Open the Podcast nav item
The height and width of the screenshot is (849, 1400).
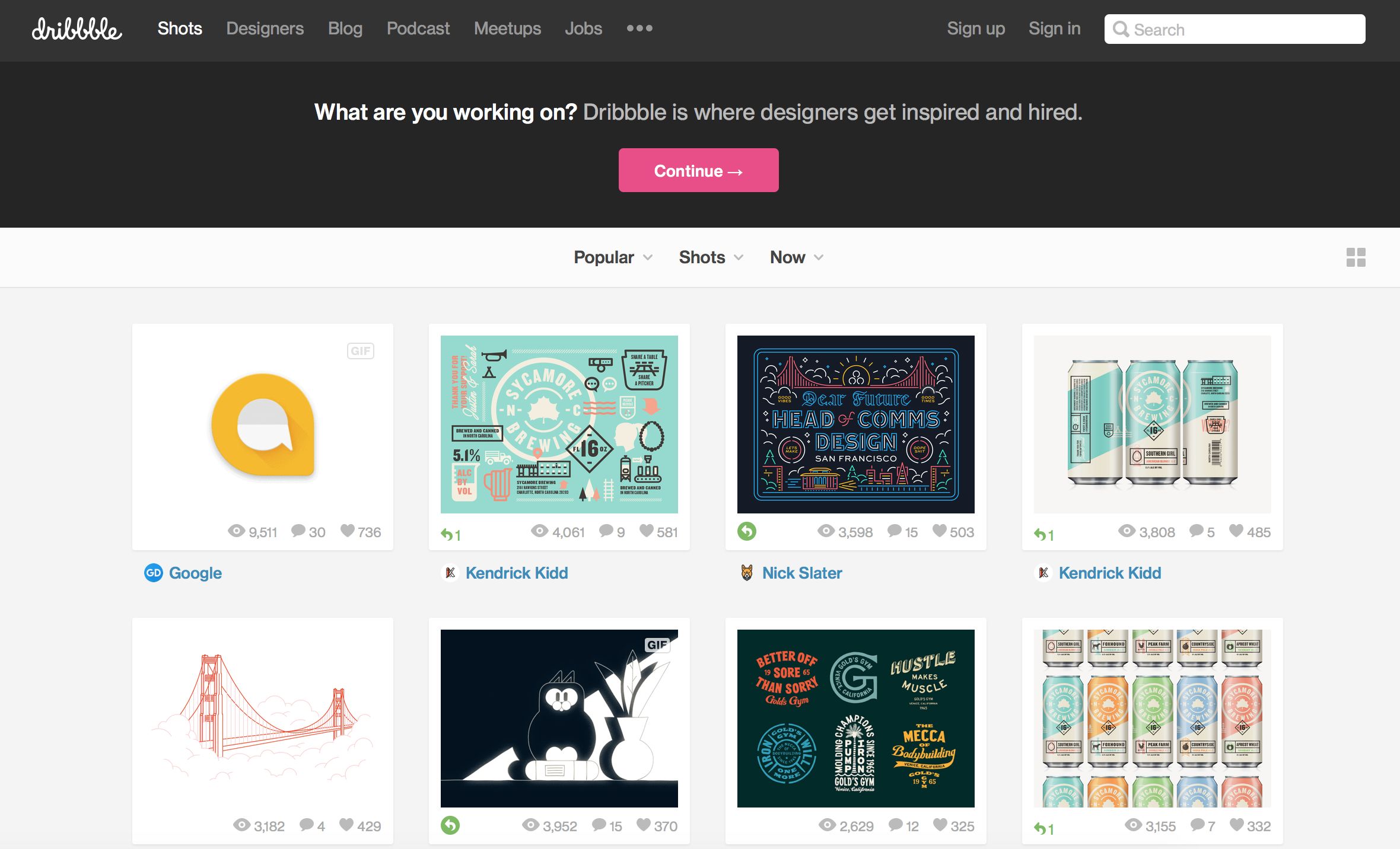click(418, 28)
